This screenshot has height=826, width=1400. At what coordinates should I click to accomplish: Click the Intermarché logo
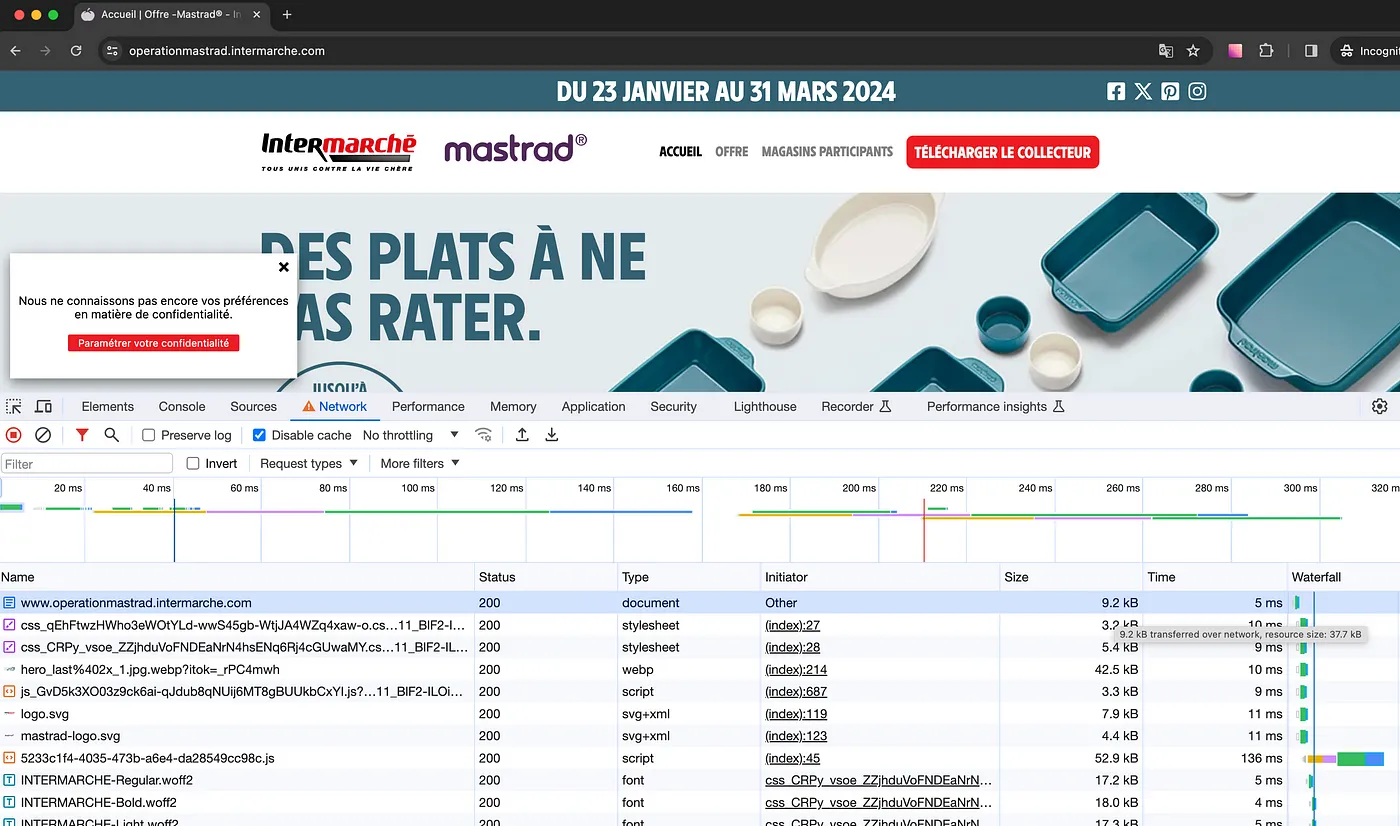click(338, 152)
